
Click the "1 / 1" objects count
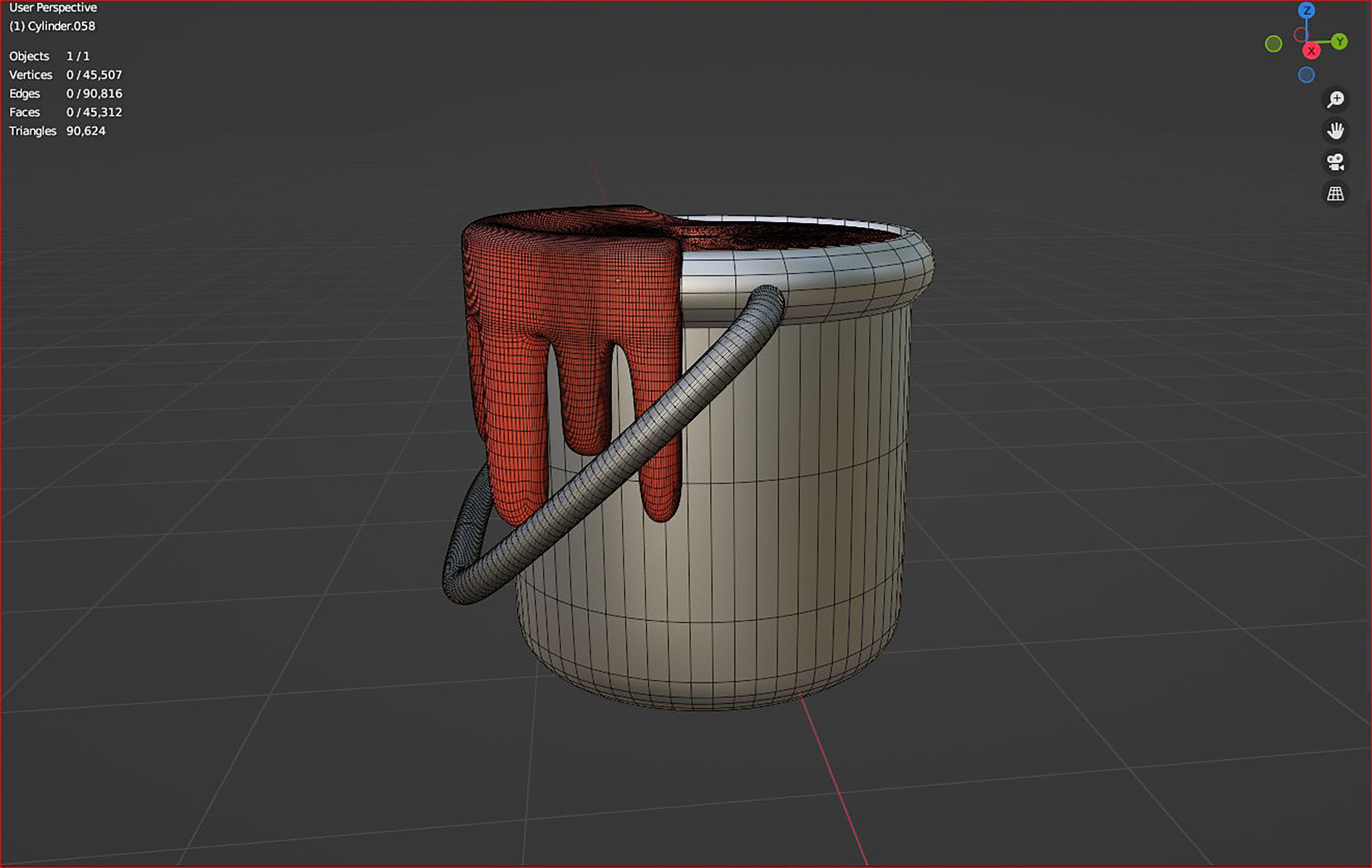click(x=78, y=56)
